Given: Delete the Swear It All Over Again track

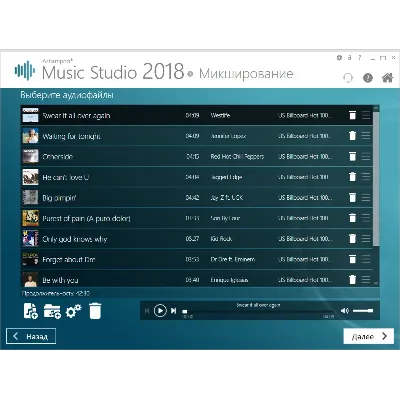Looking at the screenshot, I should 352,115.
